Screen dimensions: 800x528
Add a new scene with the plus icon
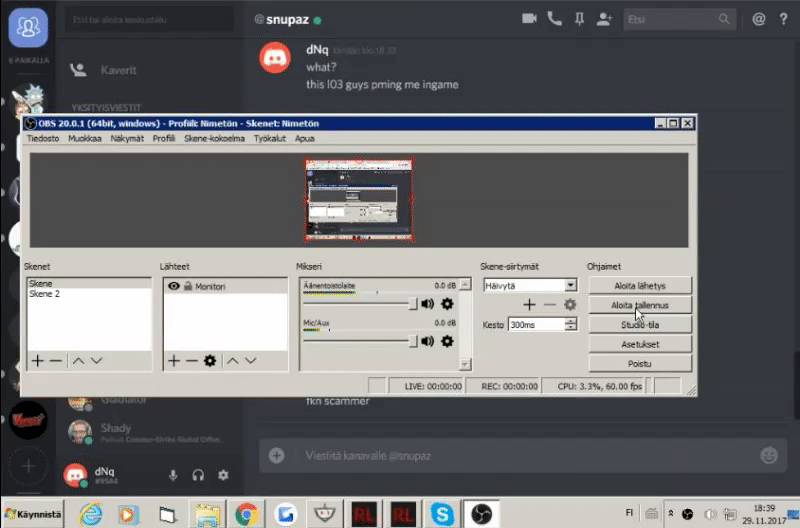pyautogui.click(x=37, y=361)
